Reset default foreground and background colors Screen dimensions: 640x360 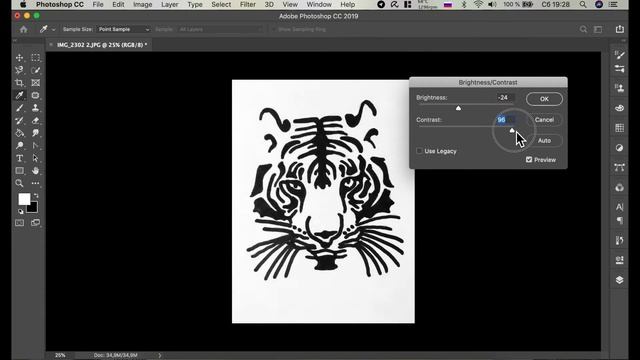click(20, 211)
